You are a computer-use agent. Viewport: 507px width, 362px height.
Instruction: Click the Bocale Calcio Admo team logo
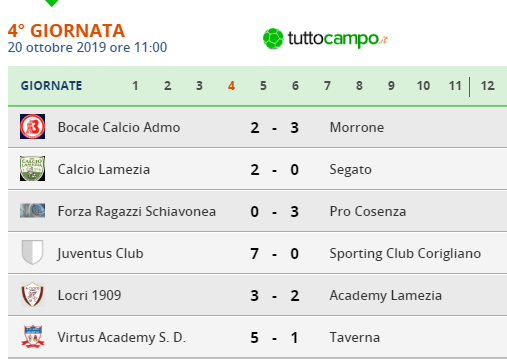32,127
